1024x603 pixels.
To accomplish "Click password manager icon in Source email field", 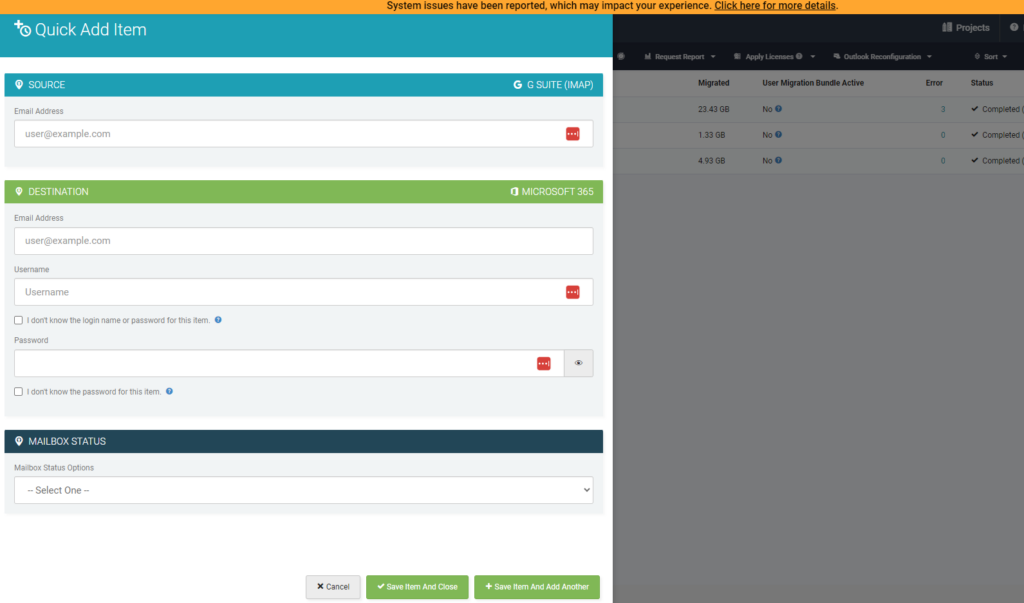I will point(572,134).
